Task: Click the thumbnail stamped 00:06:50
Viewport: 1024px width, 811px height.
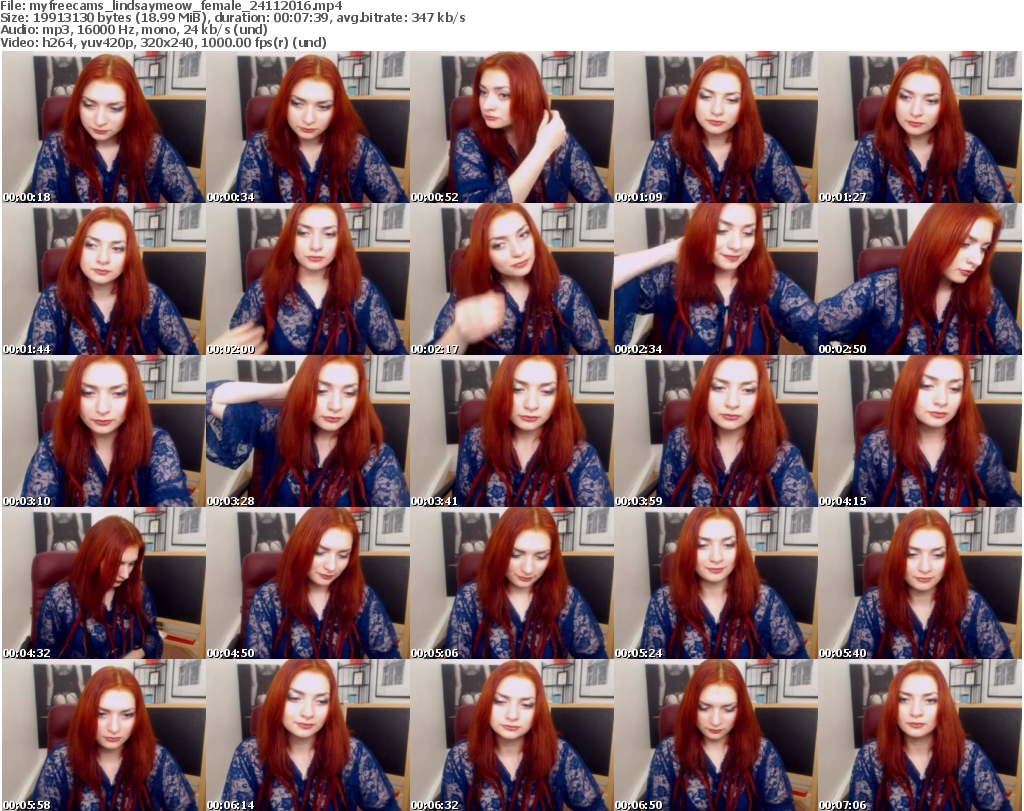Action: [x=715, y=735]
